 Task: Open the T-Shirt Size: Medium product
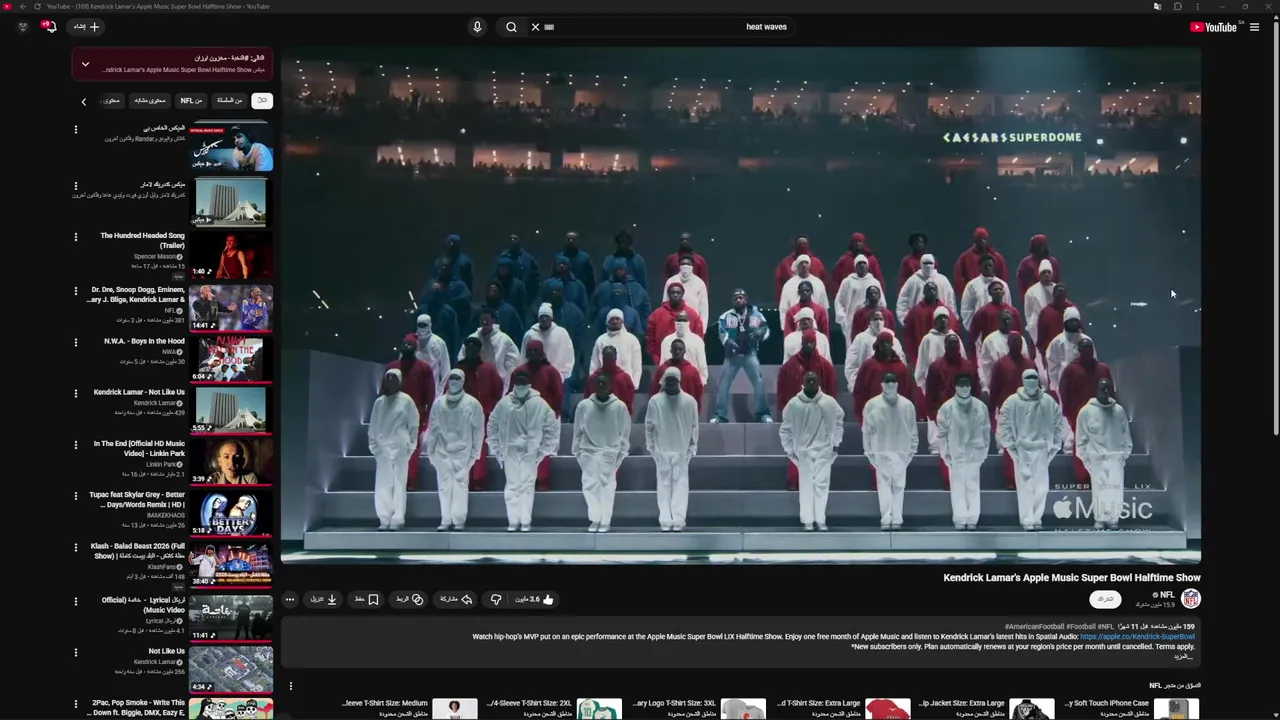[410, 708]
